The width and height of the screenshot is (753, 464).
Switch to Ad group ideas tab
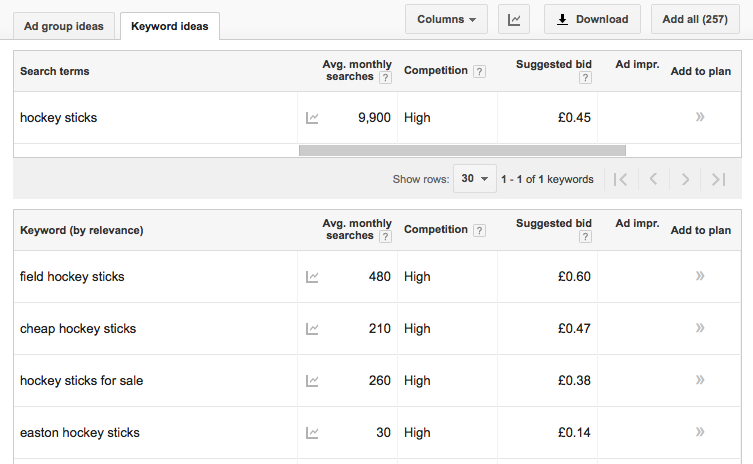coord(63,25)
